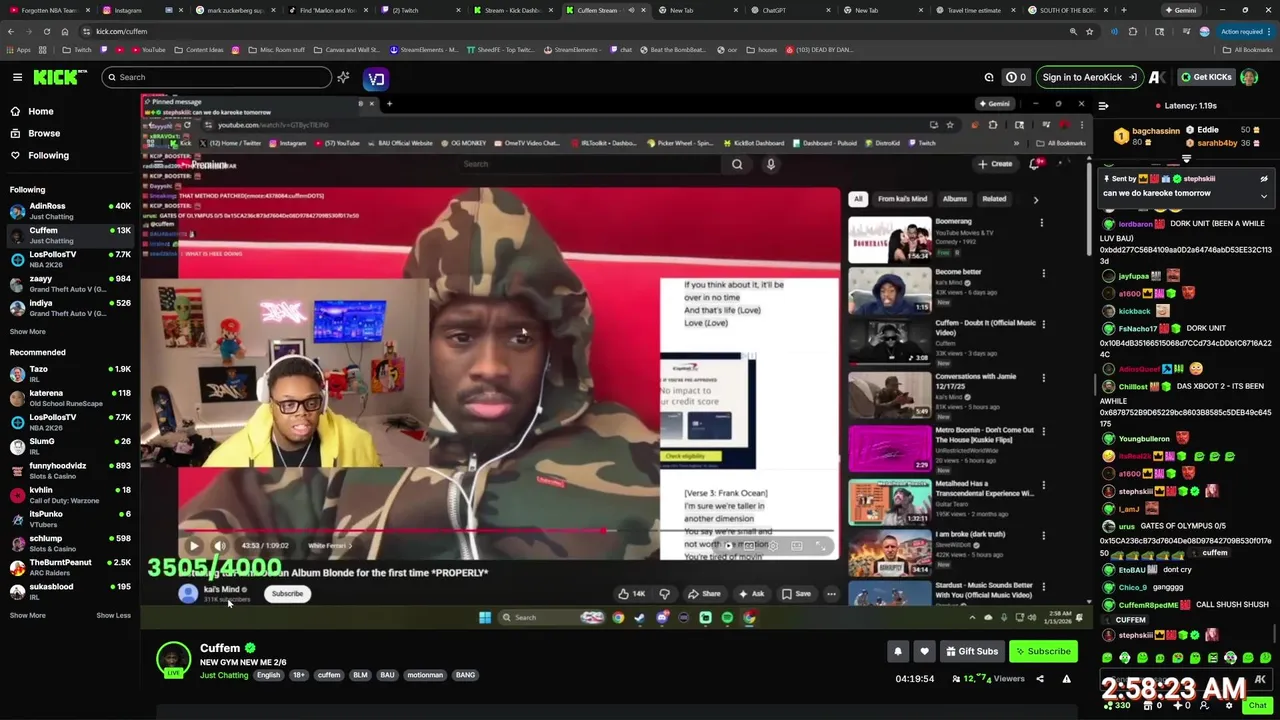
Task: Open the points counter showing 0
Action: pos(1016,77)
